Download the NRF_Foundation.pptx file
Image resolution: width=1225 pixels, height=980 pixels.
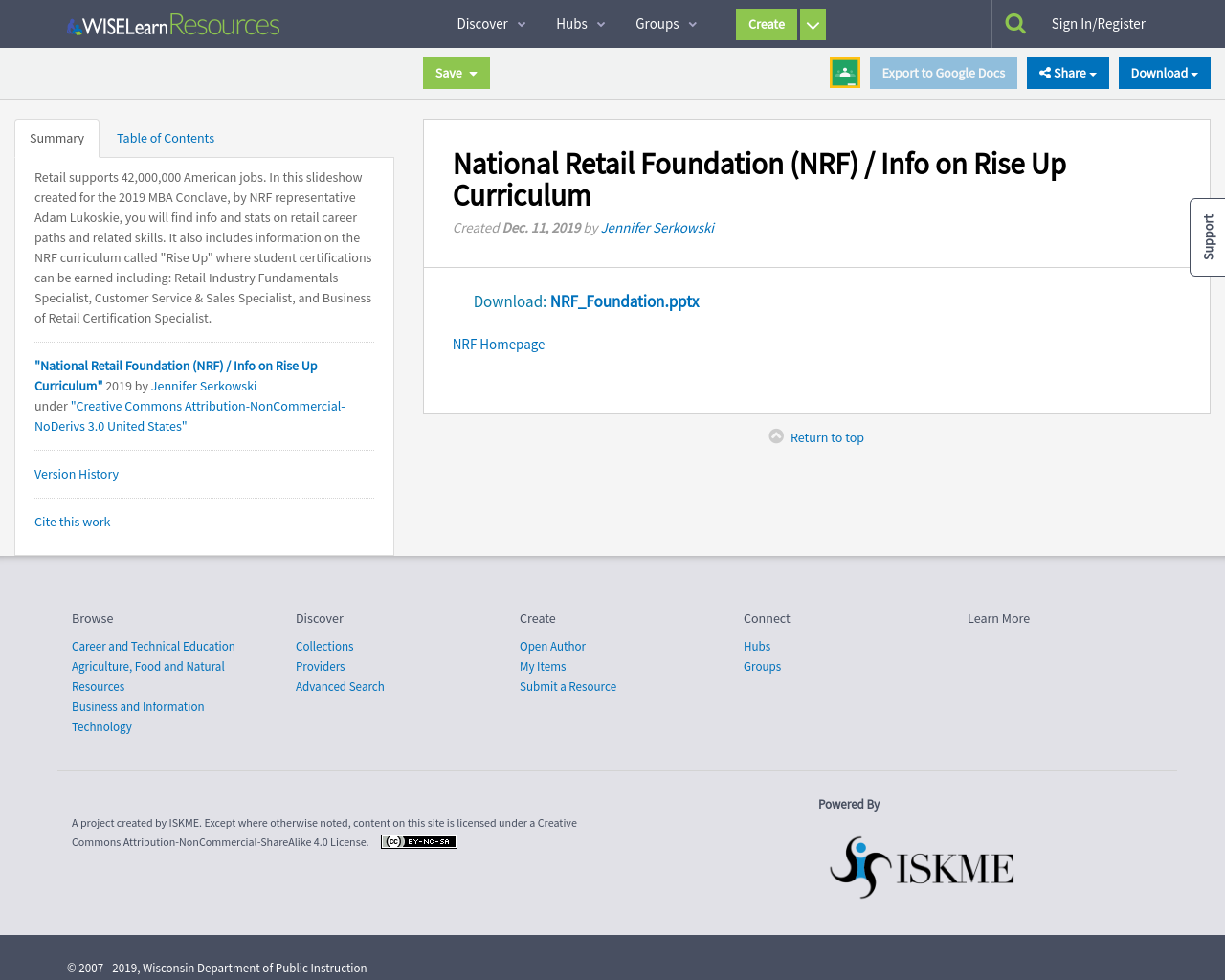624,301
